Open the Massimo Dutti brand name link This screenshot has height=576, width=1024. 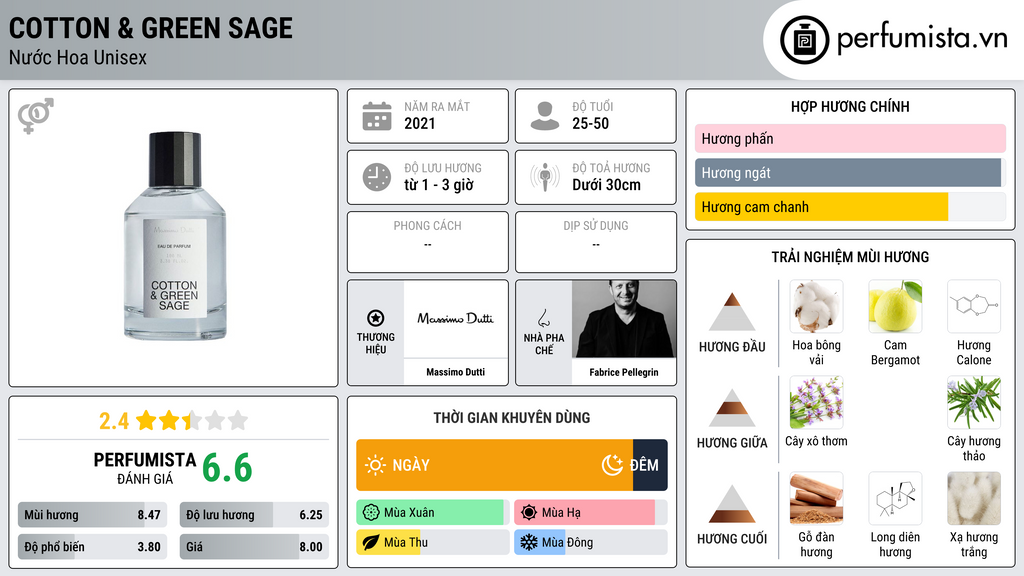(455, 372)
